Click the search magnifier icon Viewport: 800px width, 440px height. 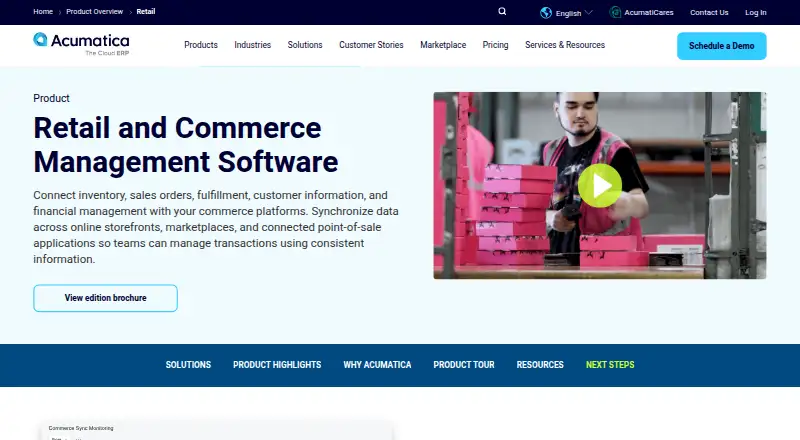(502, 11)
